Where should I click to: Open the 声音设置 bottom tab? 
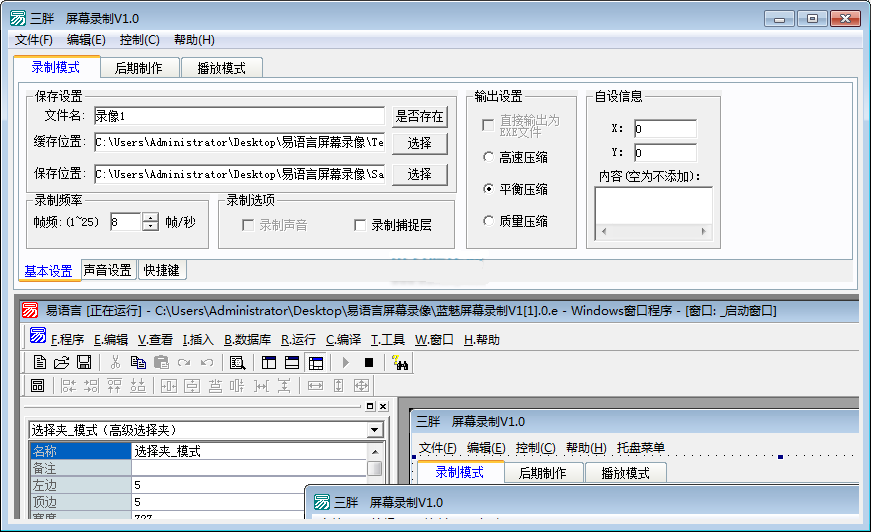click(108, 270)
